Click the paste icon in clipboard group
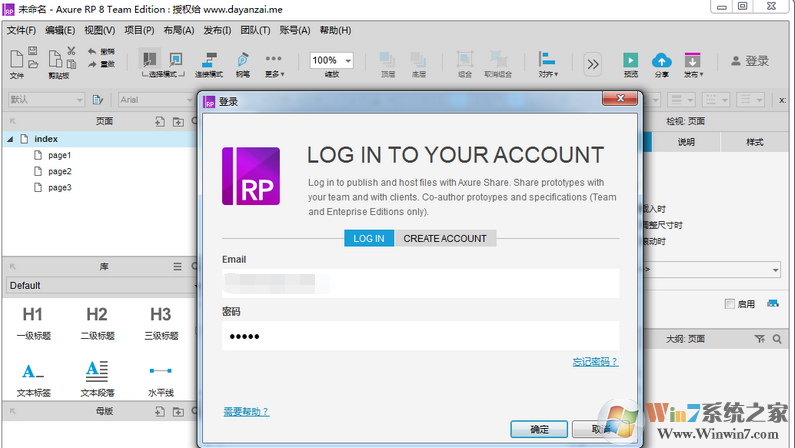 point(55,58)
